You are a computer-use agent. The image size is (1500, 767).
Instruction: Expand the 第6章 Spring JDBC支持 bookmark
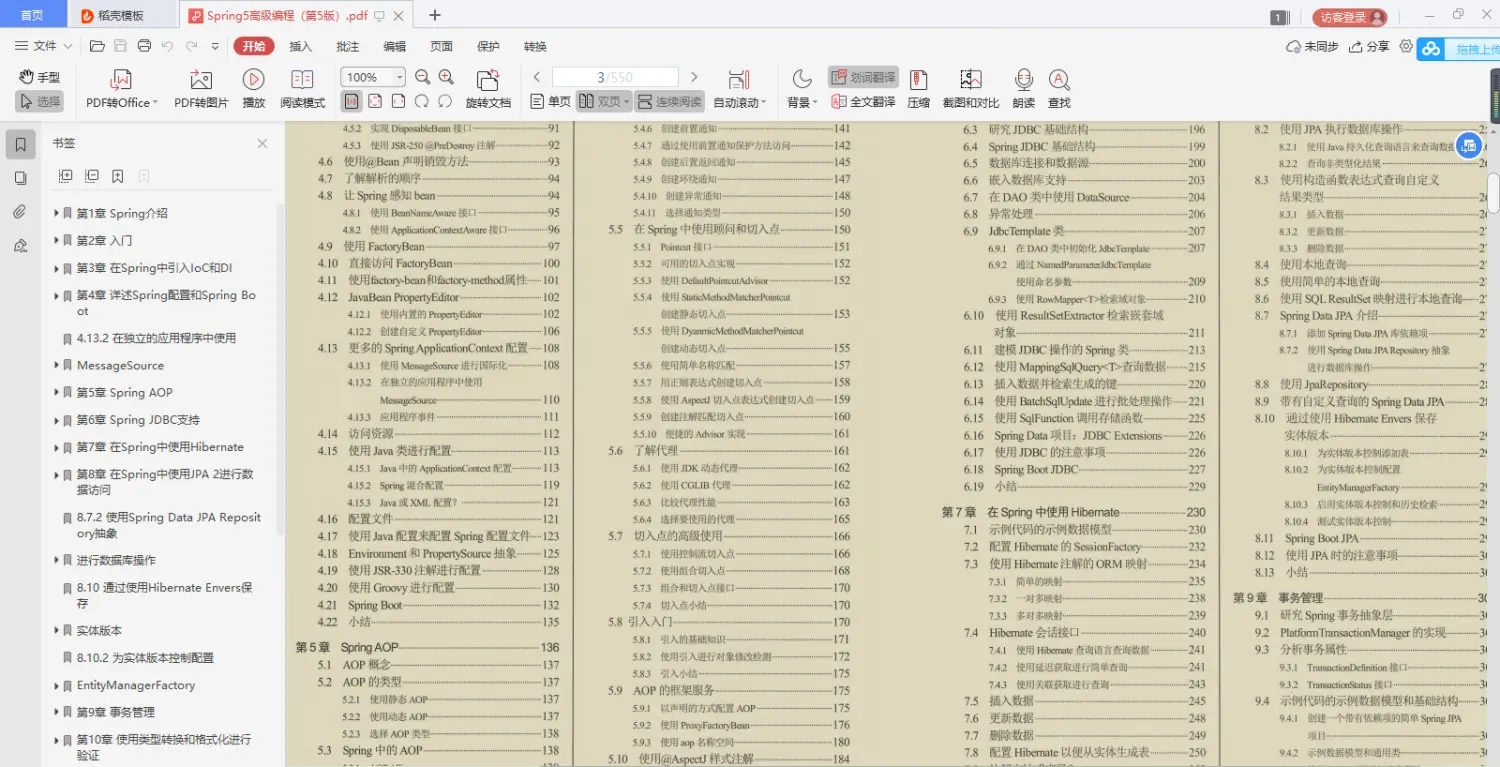coord(56,420)
